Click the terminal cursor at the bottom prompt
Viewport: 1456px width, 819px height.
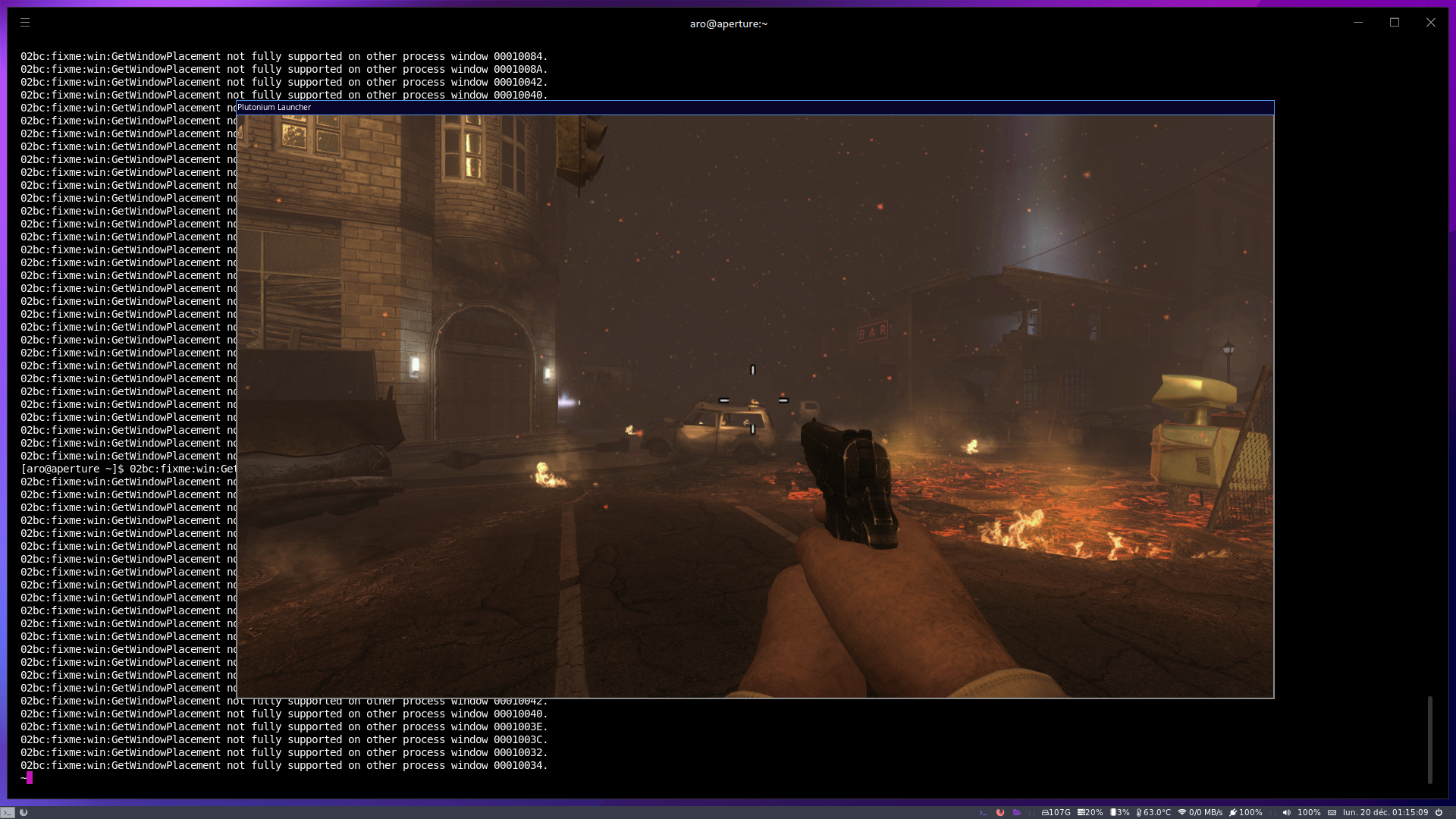tap(30, 777)
